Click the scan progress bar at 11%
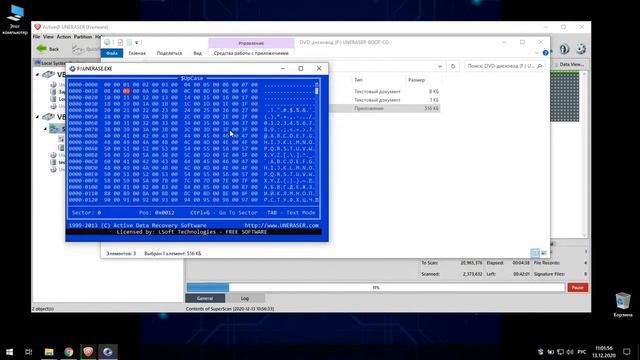This screenshot has height=360, width=640. (376, 288)
